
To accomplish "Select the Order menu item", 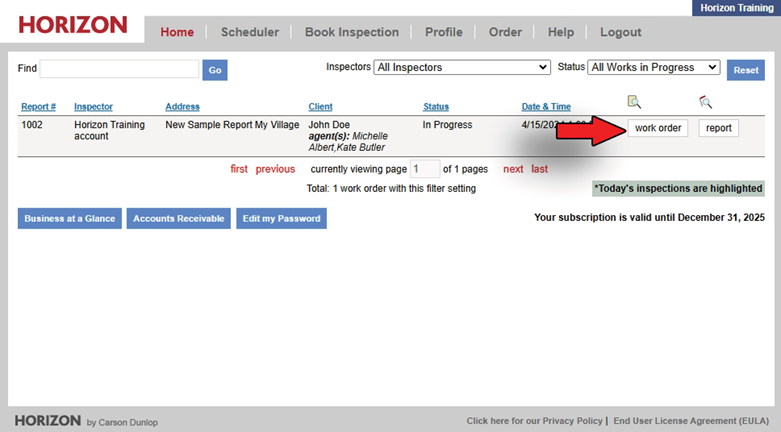I will 505,32.
